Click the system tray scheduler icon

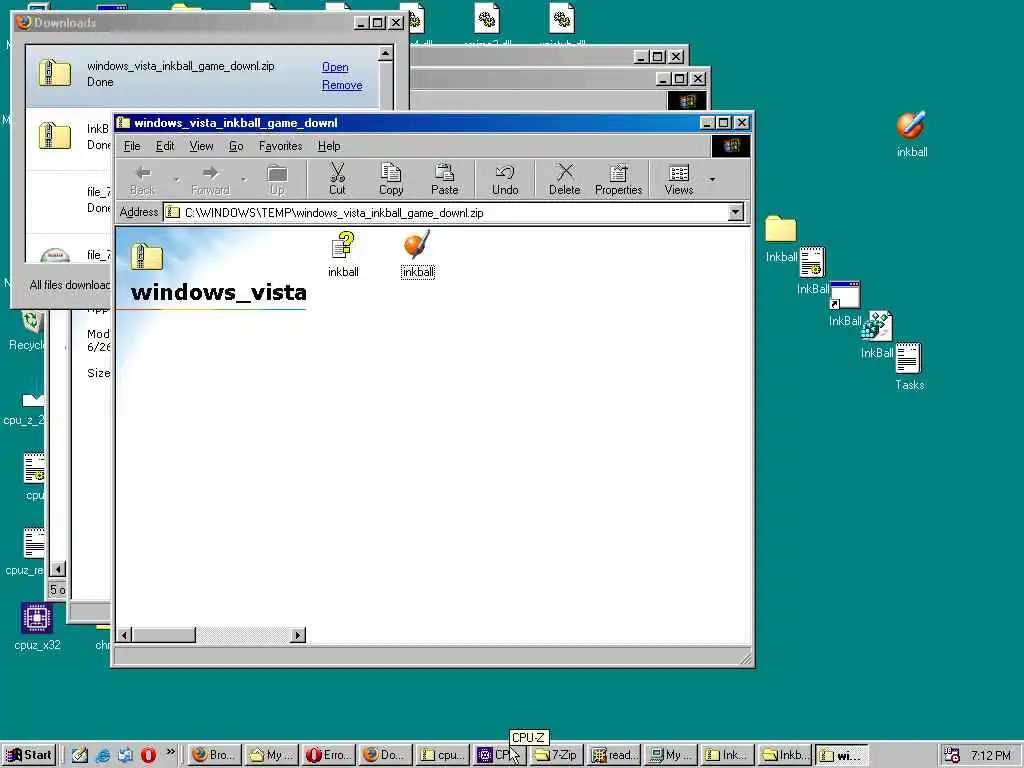pyautogui.click(x=952, y=755)
